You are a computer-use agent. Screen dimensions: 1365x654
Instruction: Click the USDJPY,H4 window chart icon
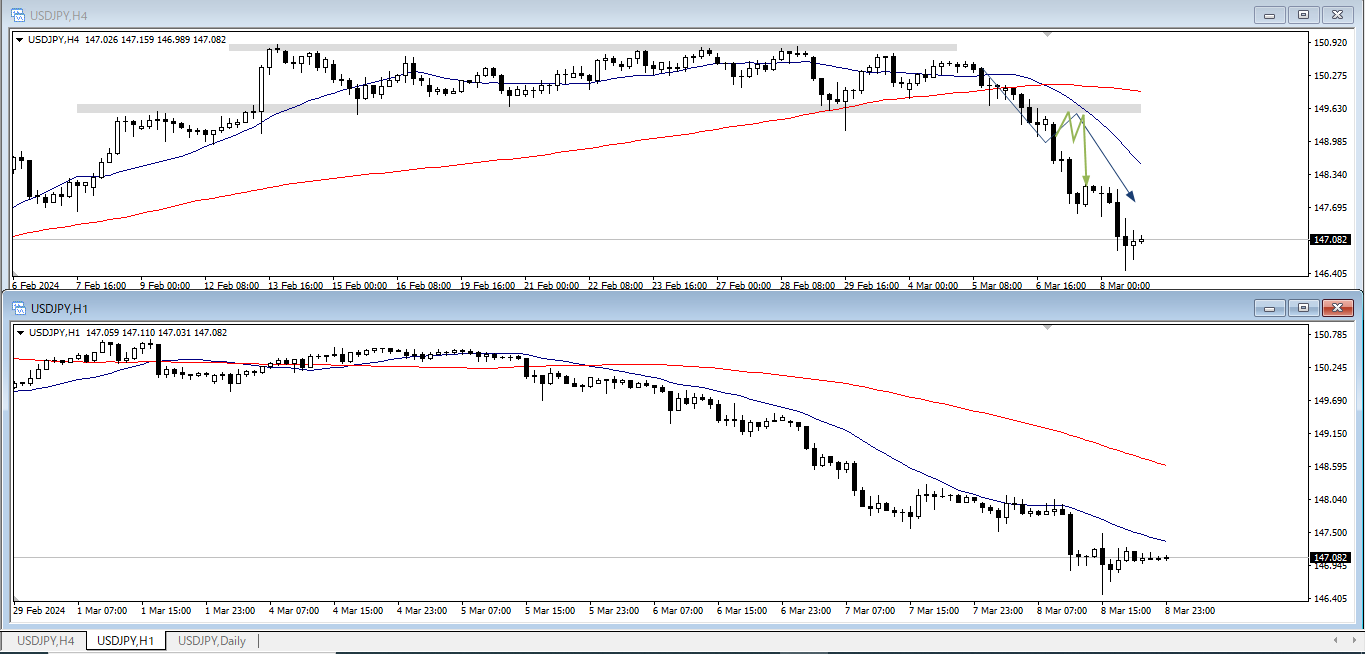[x=18, y=14]
